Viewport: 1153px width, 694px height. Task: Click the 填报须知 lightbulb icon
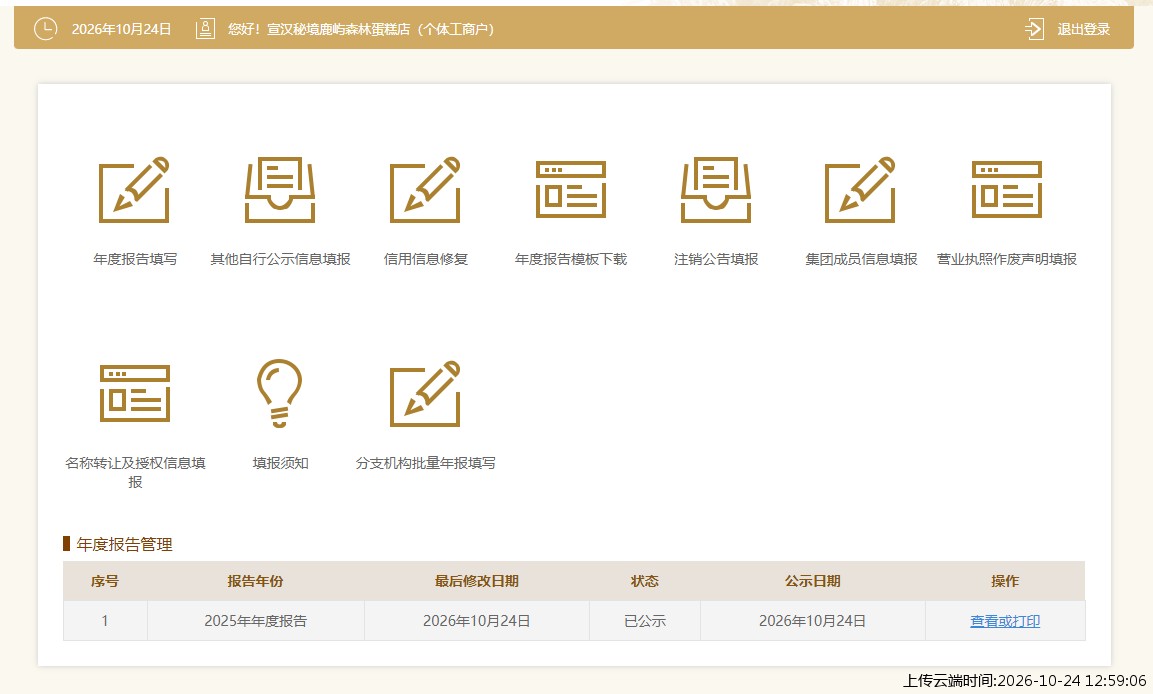279,393
